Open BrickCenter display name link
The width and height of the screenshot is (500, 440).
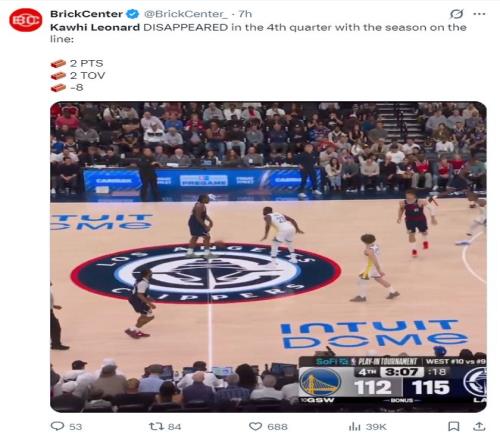pyautogui.click(x=86, y=14)
